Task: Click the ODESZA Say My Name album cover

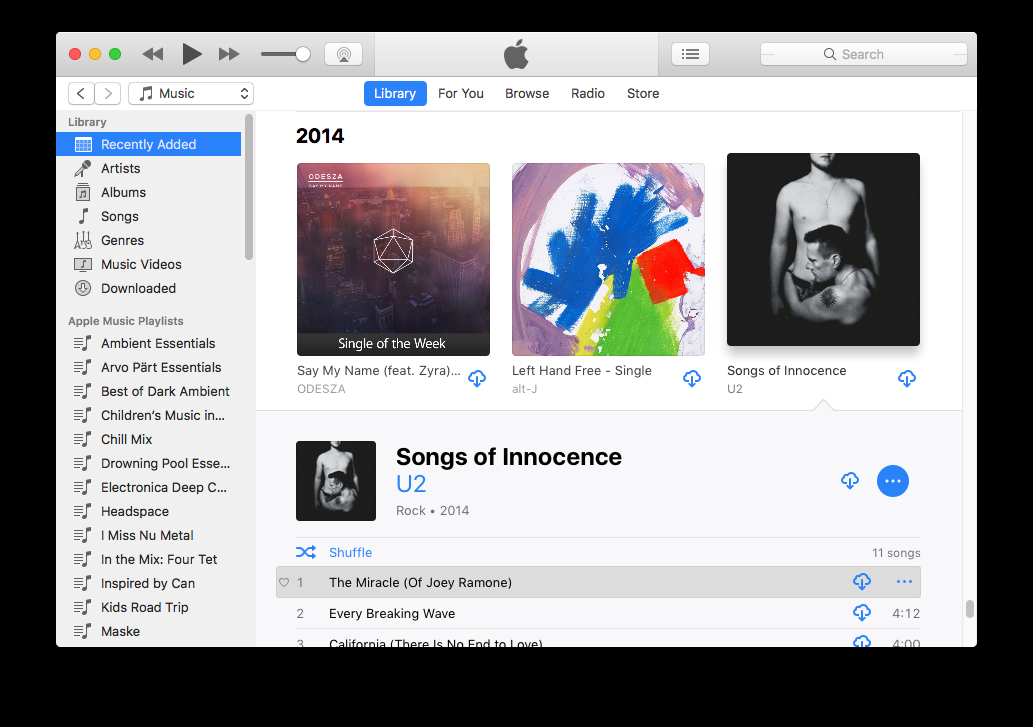Action: tap(393, 259)
